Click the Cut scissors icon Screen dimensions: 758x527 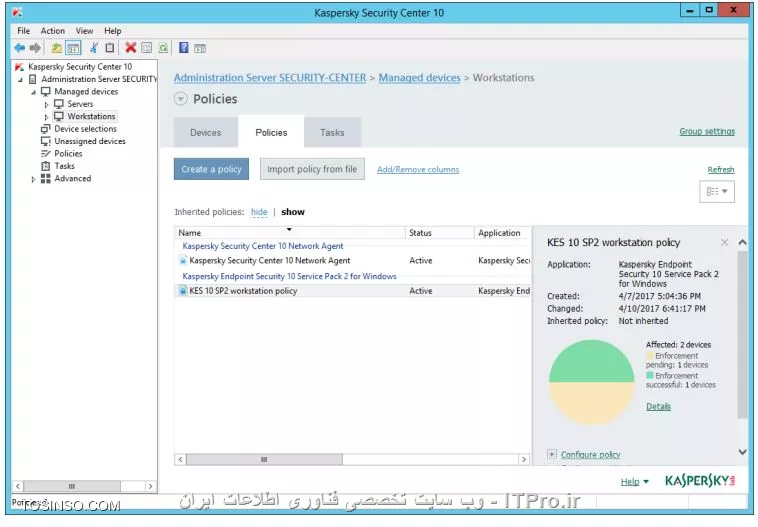pos(94,47)
